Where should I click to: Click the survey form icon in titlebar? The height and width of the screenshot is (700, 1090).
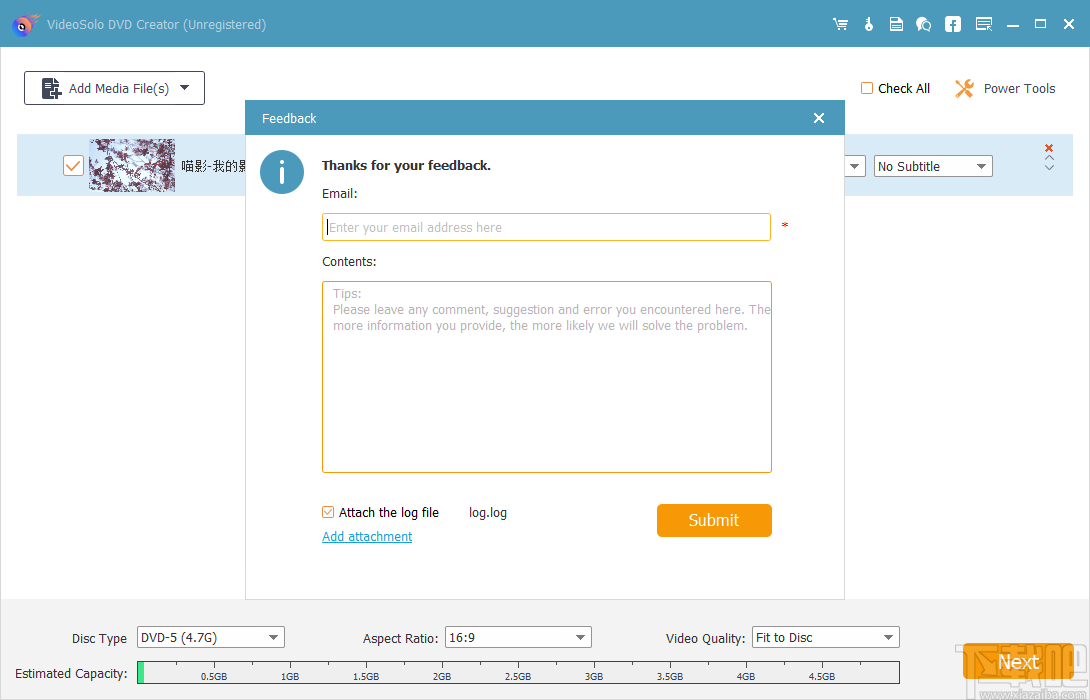984,23
